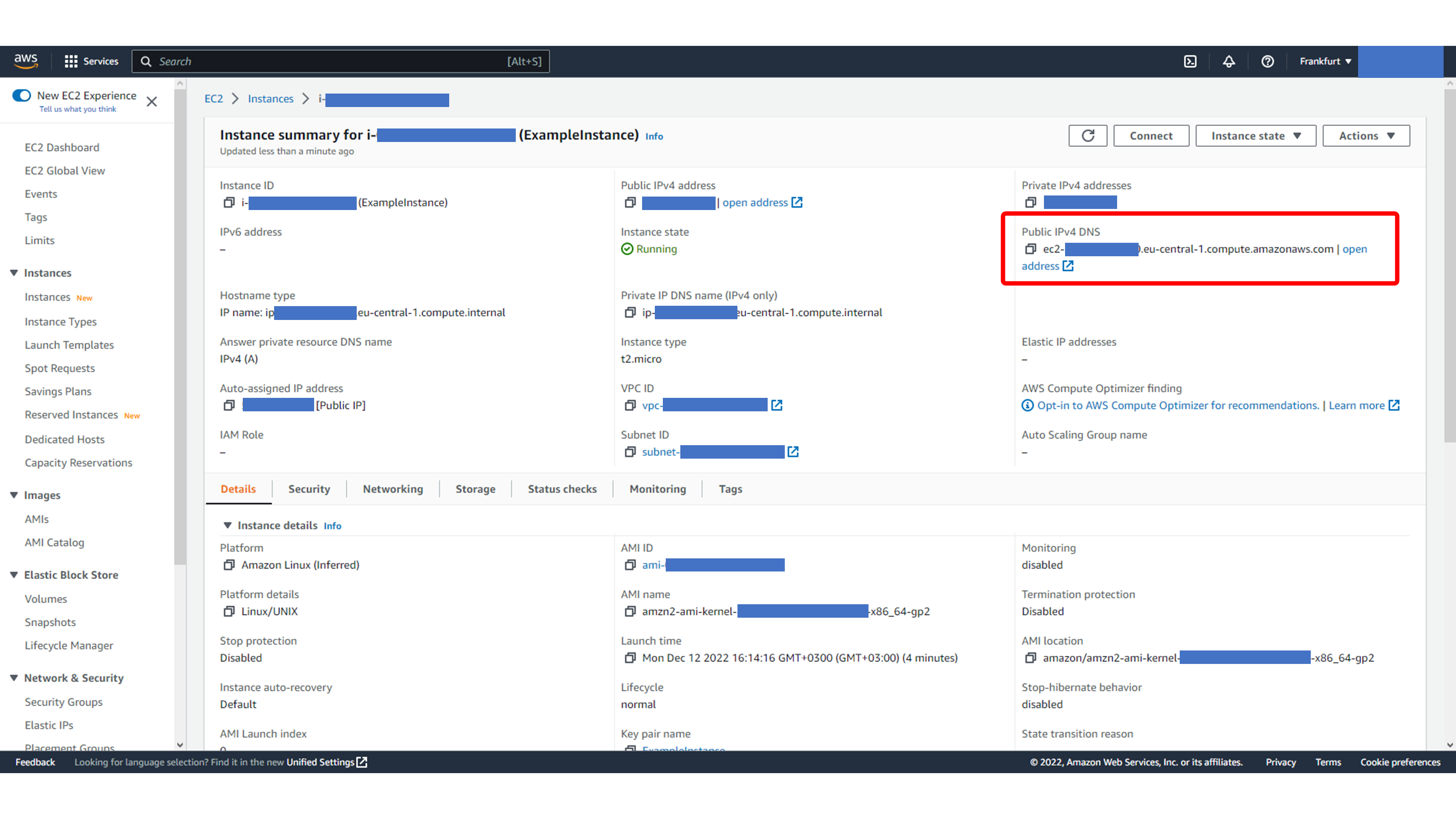Collapse the Instance details panel
This screenshot has height=819, width=1456.
tap(227, 525)
